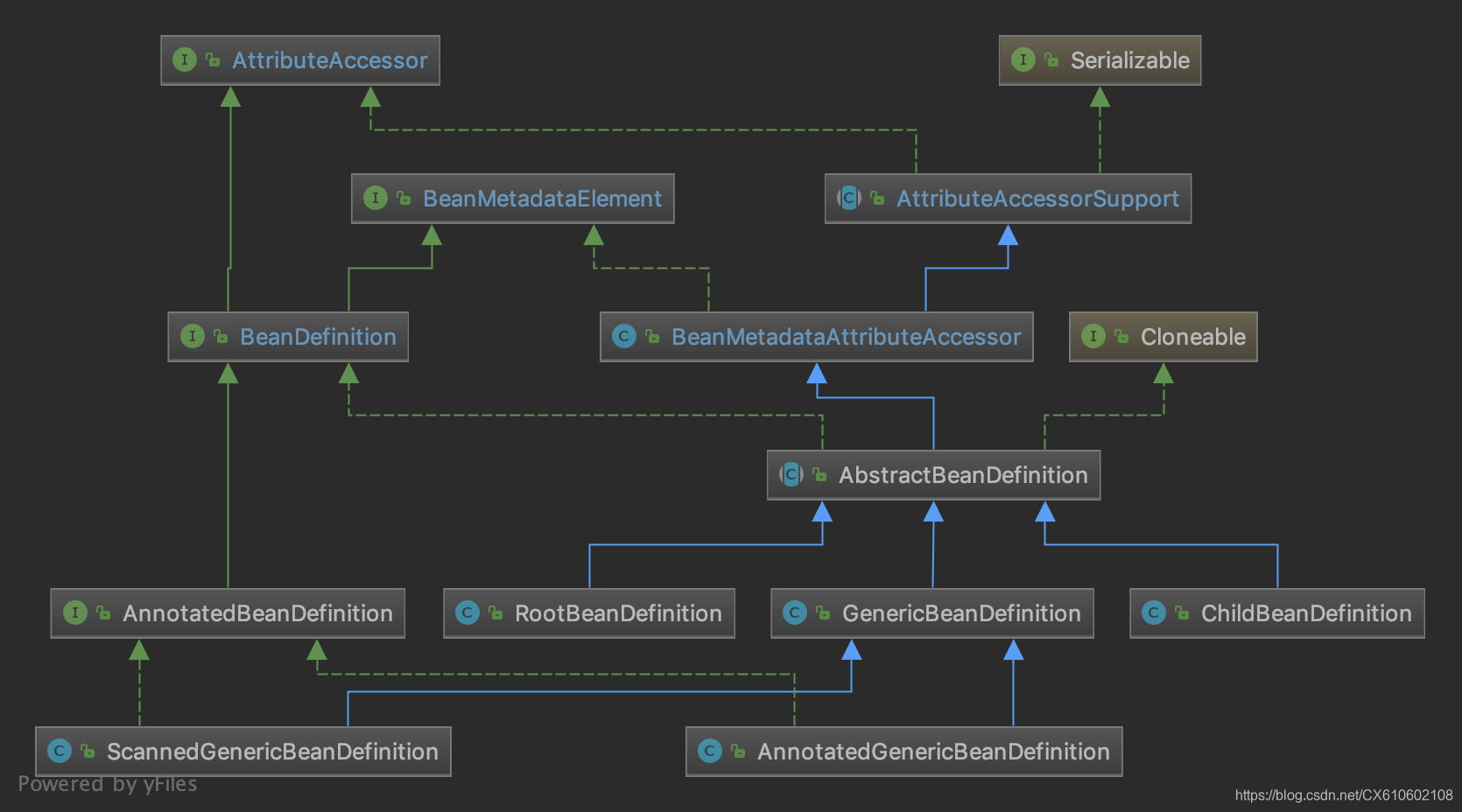Select the AnnotatedGenericBeanDefinition label text
This screenshot has height=812, width=1462.
pyautogui.click(x=933, y=752)
